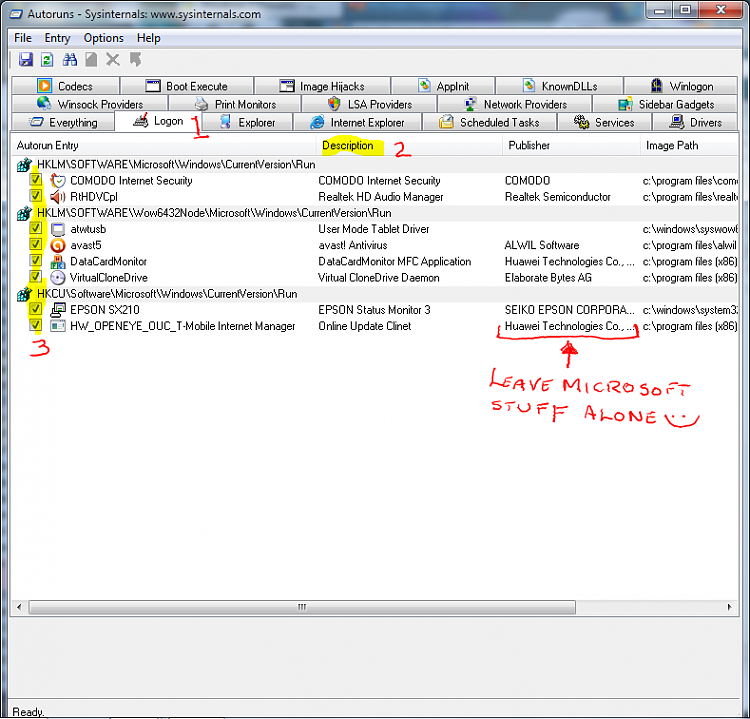Click the registry icon beside HKCU Run key
The width and height of the screenshot is (750, 719).
24,294
